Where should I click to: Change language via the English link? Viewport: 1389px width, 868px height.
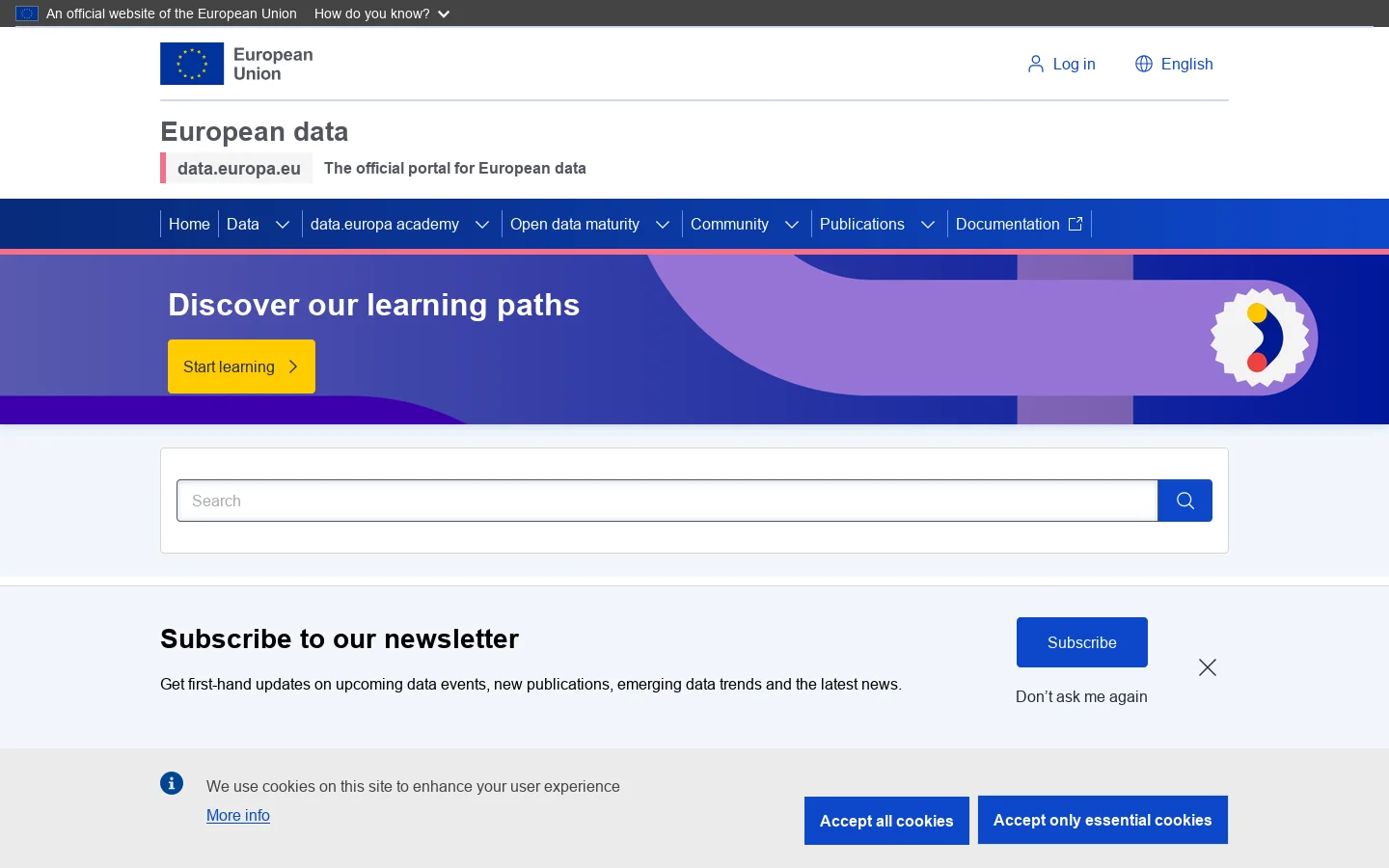pos(1175,64)
